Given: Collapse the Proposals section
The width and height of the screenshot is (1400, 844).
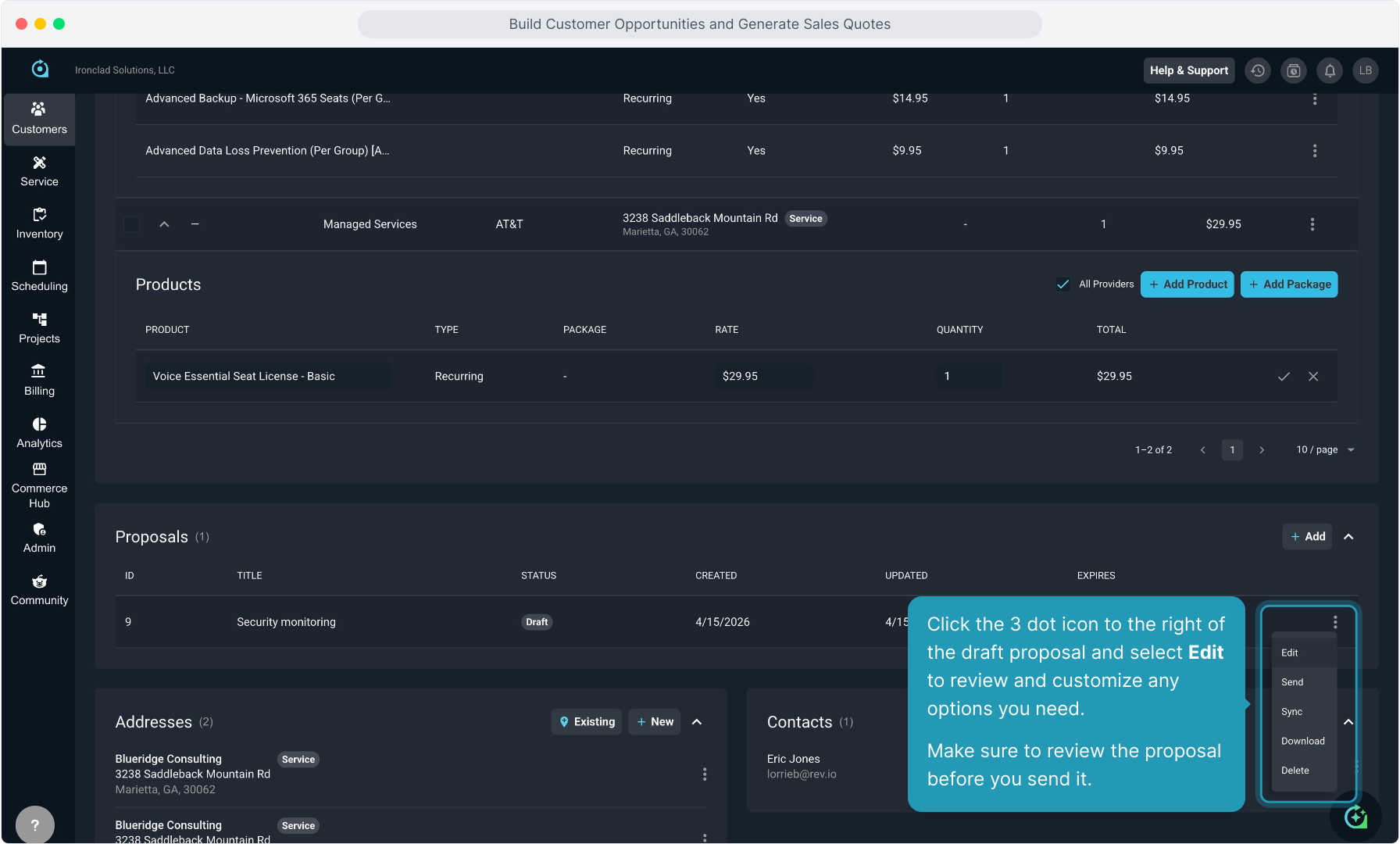Looking at the screenshot, I should coord(1348,537).
